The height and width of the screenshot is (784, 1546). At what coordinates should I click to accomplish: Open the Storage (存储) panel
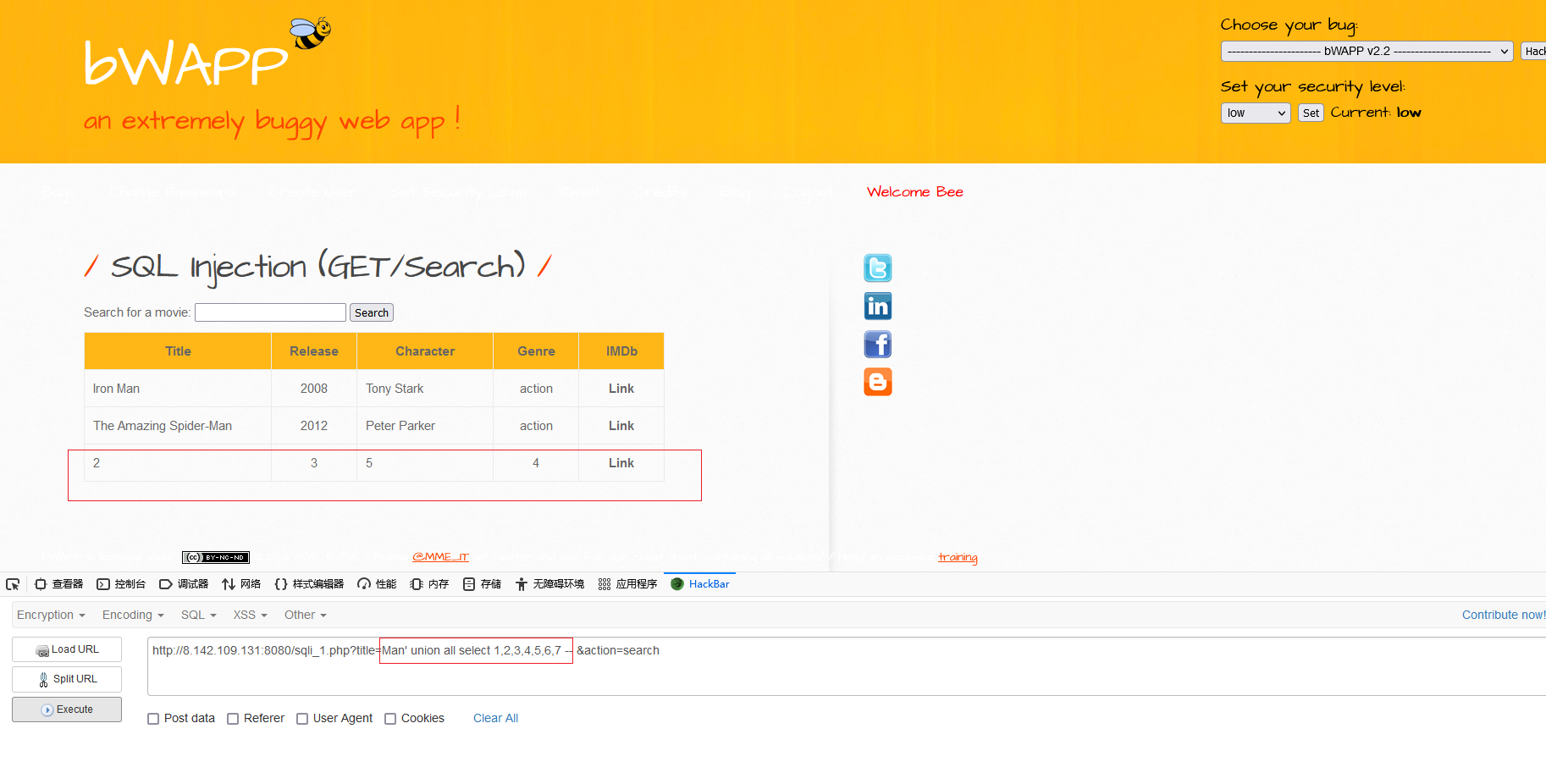[x=482, y=584]
